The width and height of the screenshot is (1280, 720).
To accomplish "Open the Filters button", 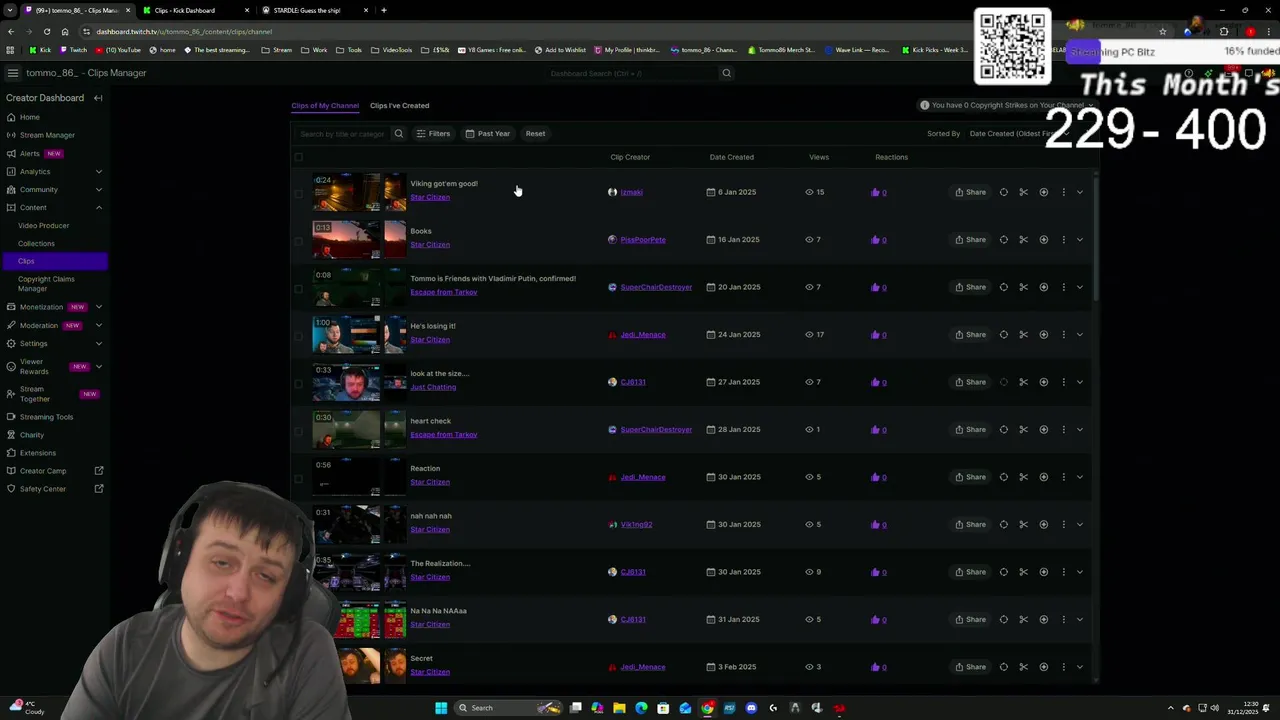I will tap(434, 134).
